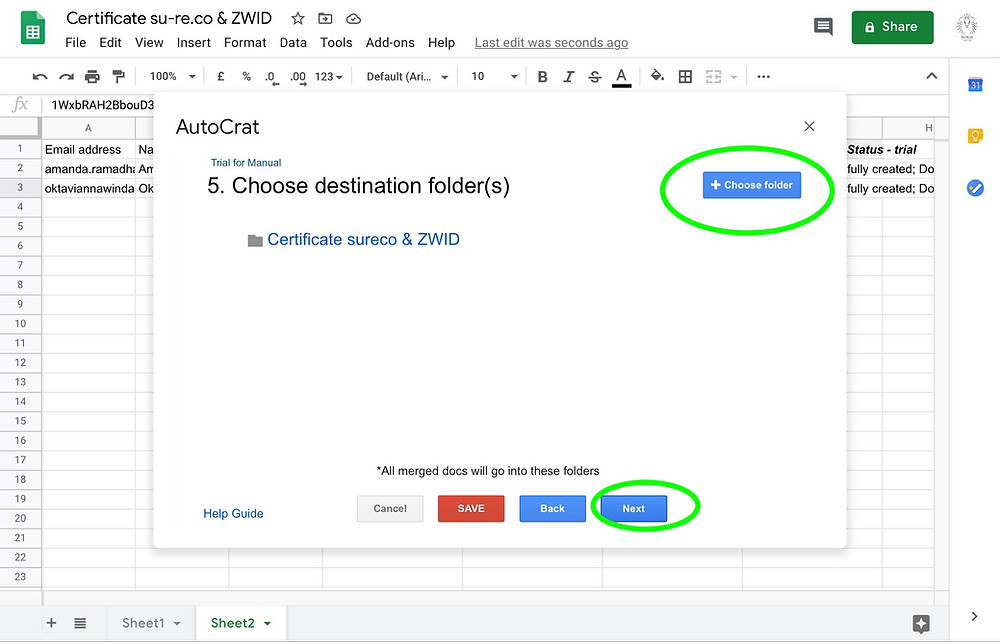
Task: Open the Sheet1 tab dropdown arrow
Action: click(x=177, y=624)
